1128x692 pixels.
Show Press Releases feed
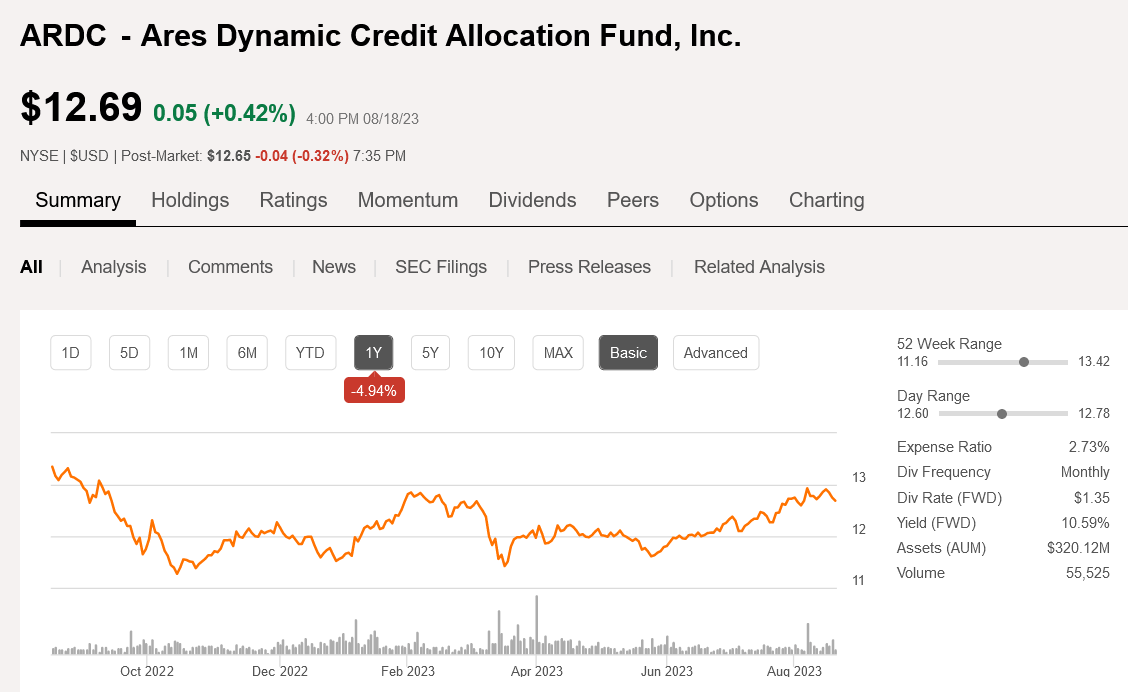(x=589, y=267)
